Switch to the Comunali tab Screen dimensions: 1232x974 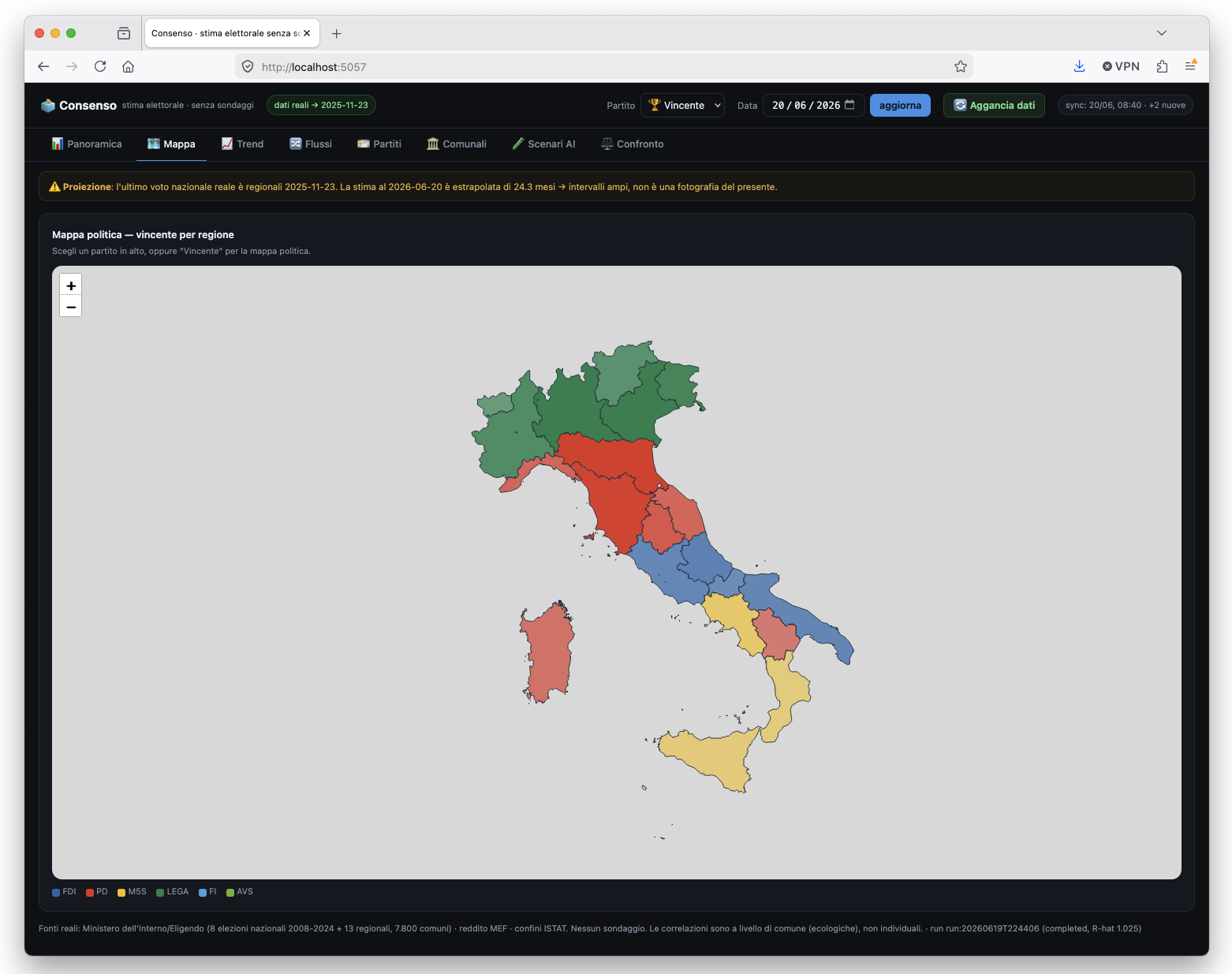[457, 144]
